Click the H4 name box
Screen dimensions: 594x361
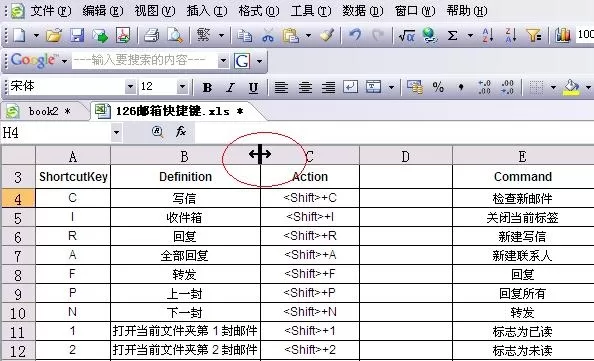tap(56, 132)
